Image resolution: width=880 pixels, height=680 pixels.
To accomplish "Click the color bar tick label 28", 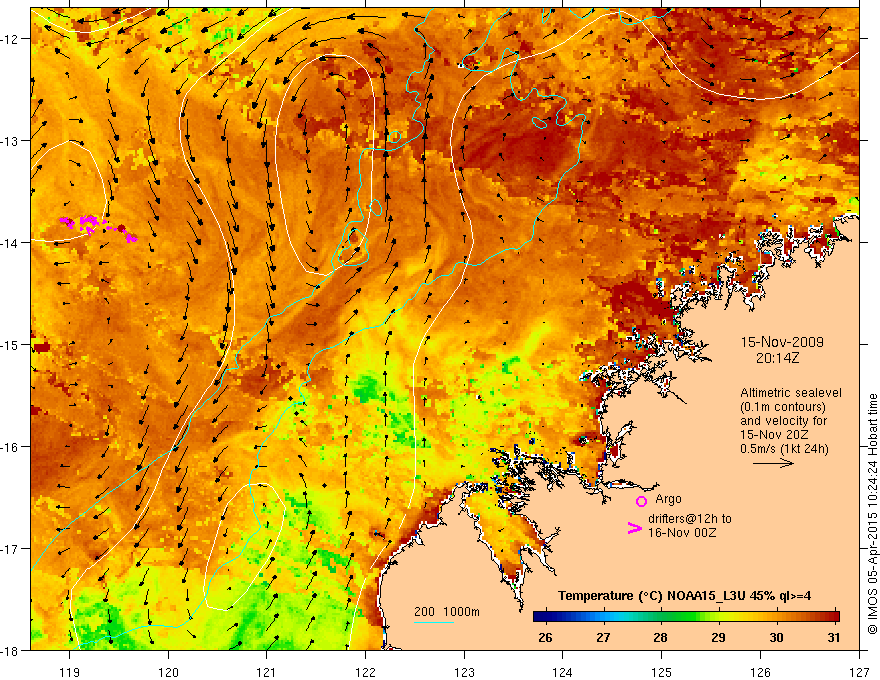I will click(661, 637).
